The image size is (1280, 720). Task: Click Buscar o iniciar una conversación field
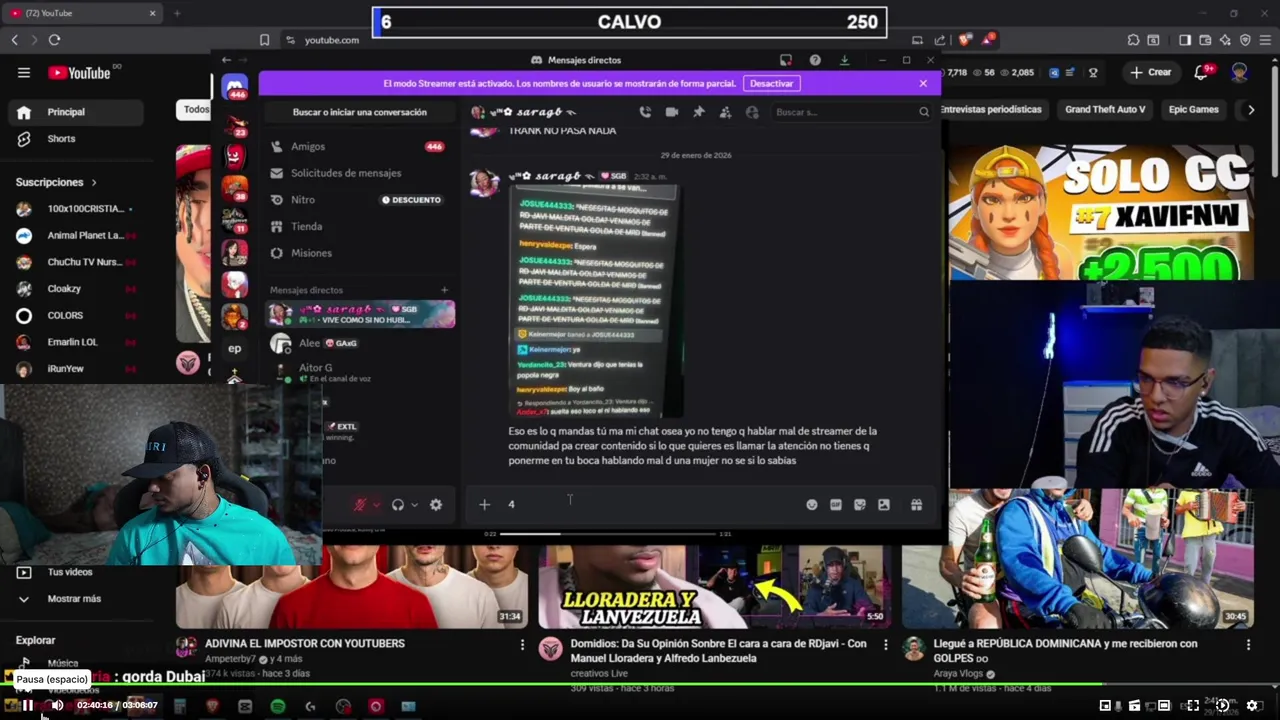(x=360, y=112)
